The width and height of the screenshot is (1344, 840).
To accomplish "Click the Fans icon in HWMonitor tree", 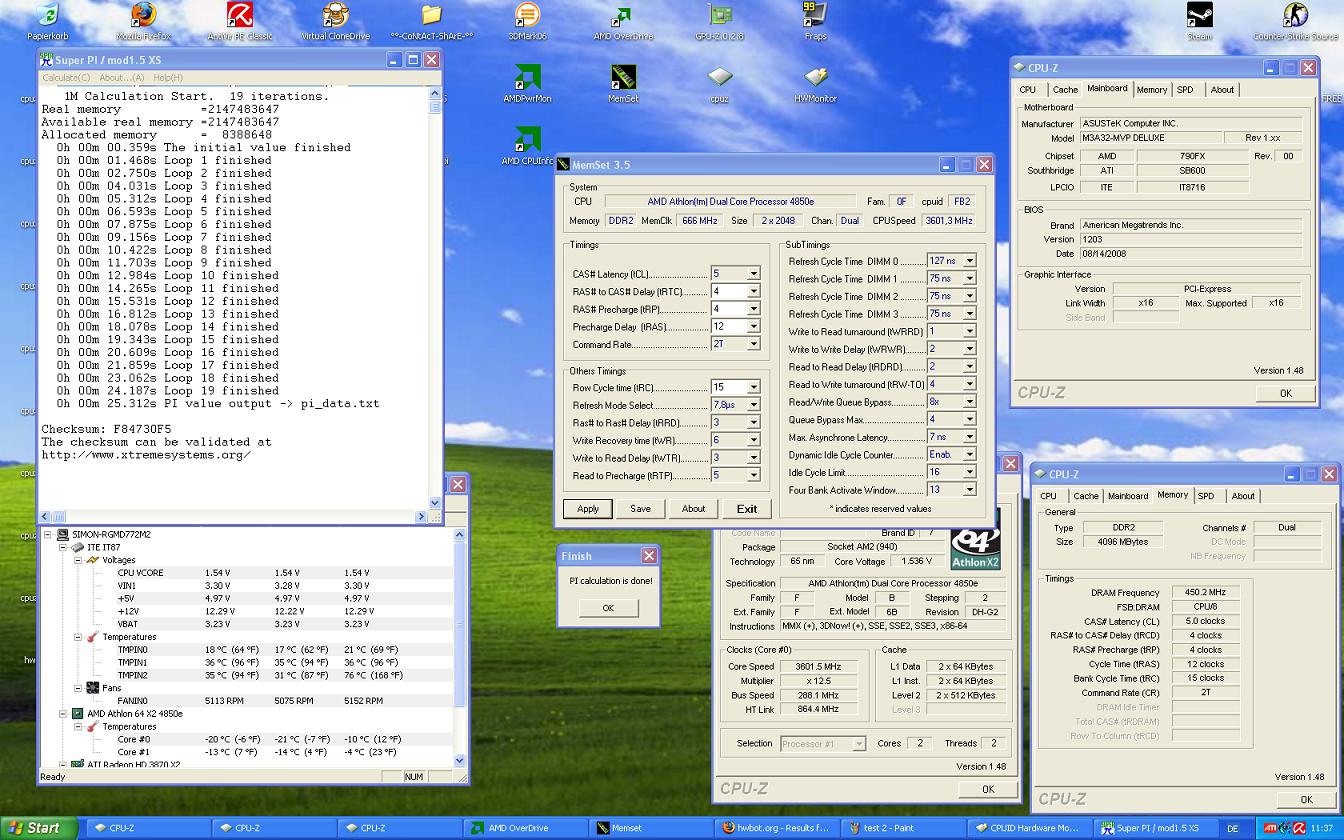I will tap(93, 688).
